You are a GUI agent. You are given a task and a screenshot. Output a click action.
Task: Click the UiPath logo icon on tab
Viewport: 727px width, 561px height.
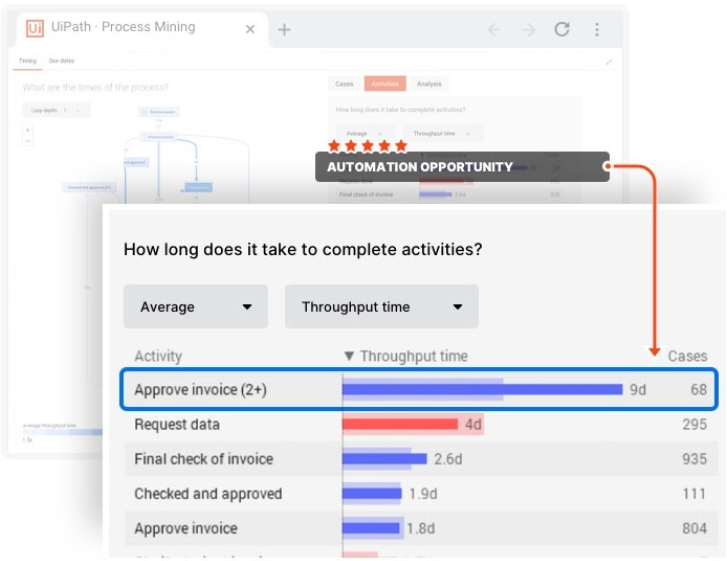35,28
